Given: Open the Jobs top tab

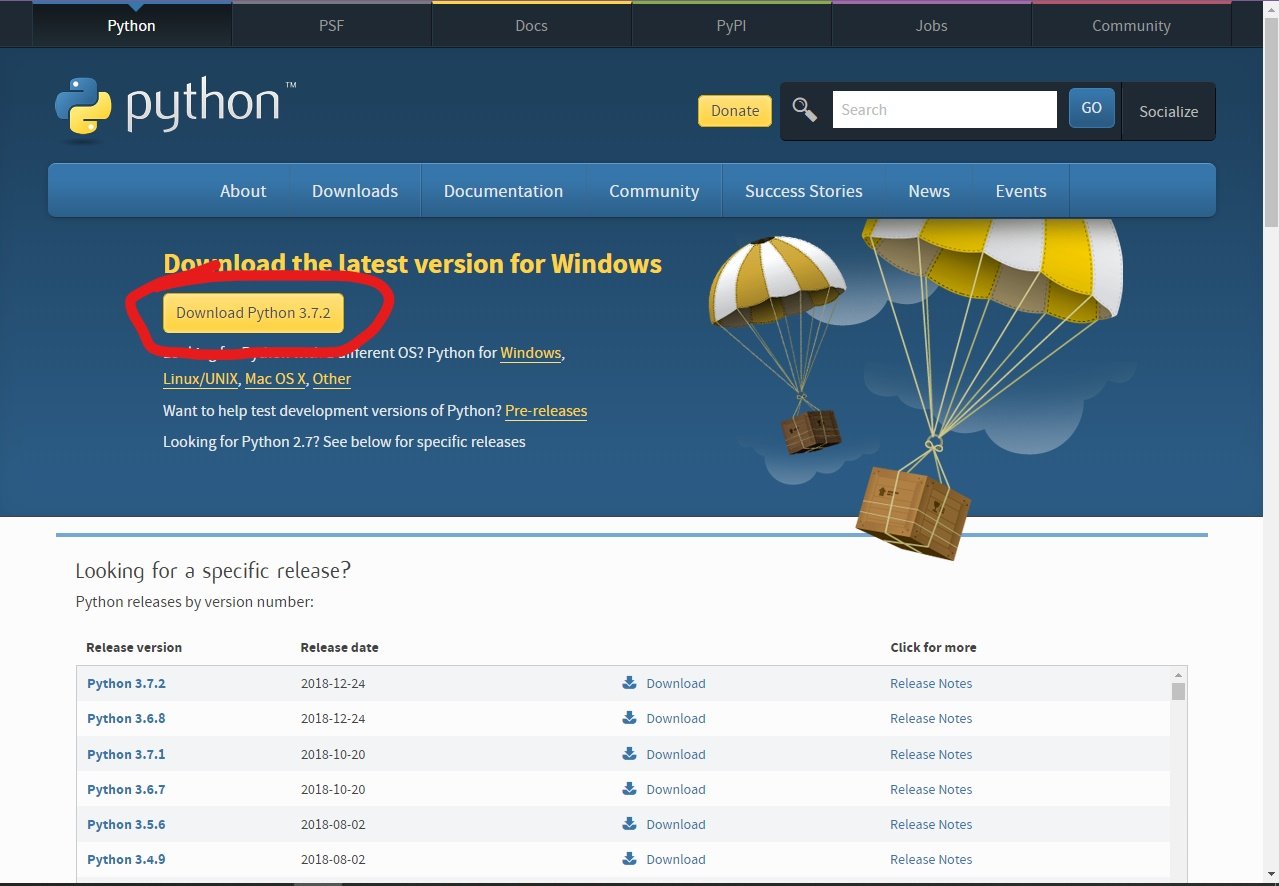Looking at the screenshot, I should (x=931, y=25).
